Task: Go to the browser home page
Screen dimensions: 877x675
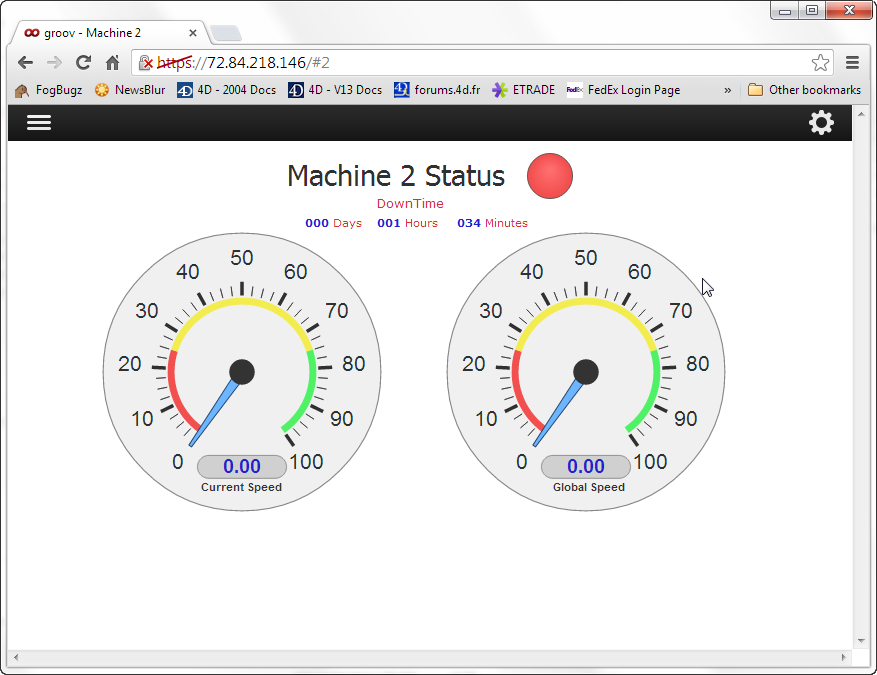Action: (x=112, y=63)
